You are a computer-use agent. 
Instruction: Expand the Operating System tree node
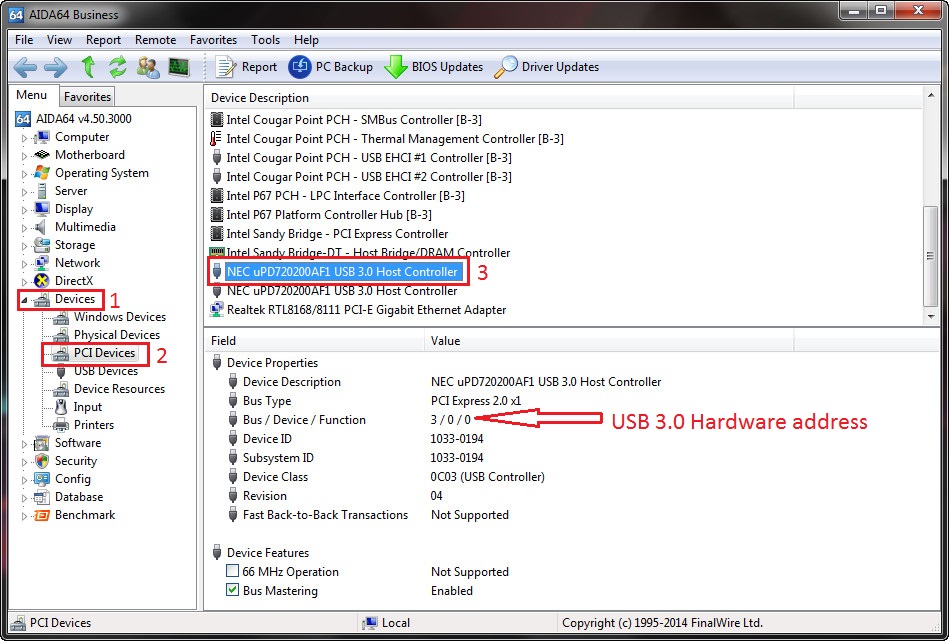point(24,174)
